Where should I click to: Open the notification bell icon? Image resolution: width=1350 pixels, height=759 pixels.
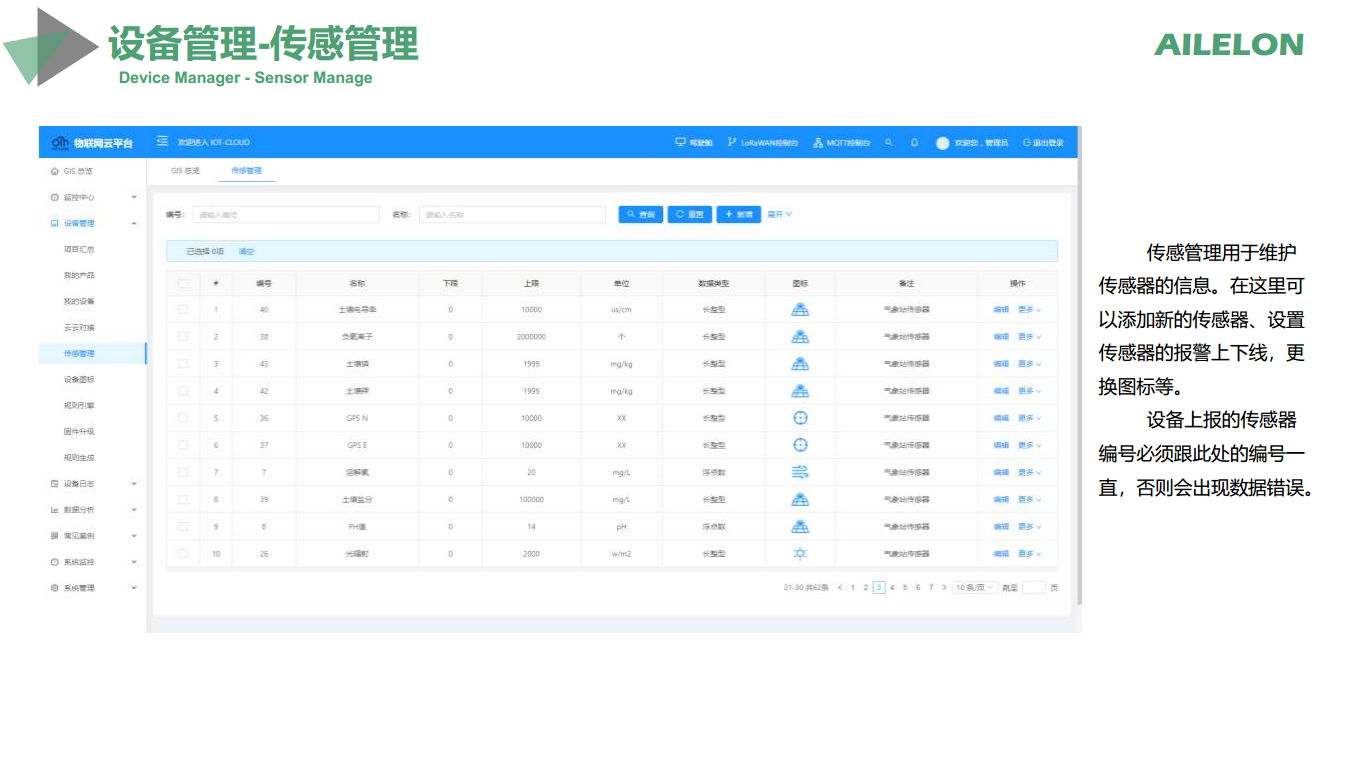click(914, 142)
